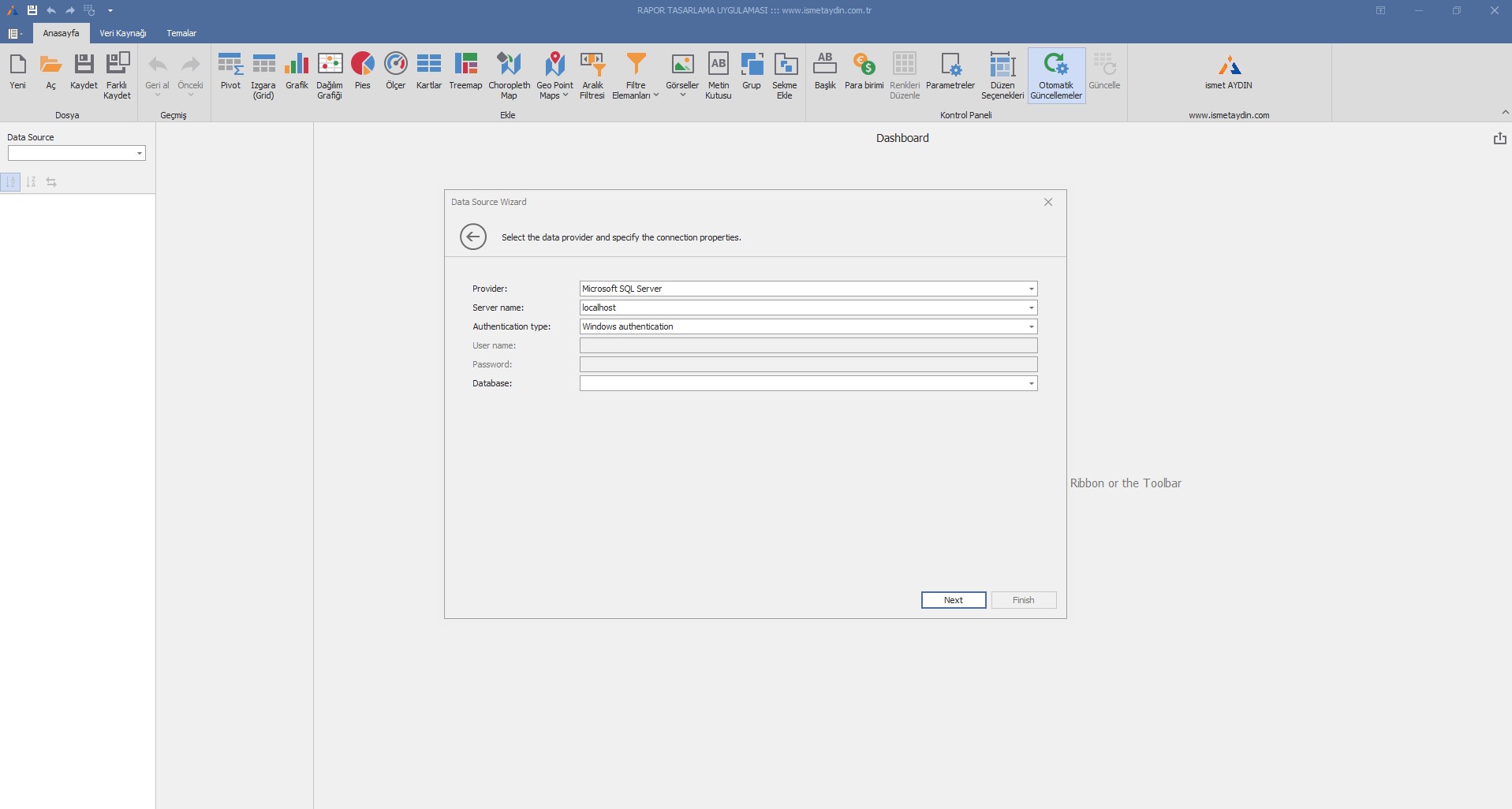Viewport: 1512px width, 809px height.
Task: Add a Grafik chart item
Action: (297, 72)
